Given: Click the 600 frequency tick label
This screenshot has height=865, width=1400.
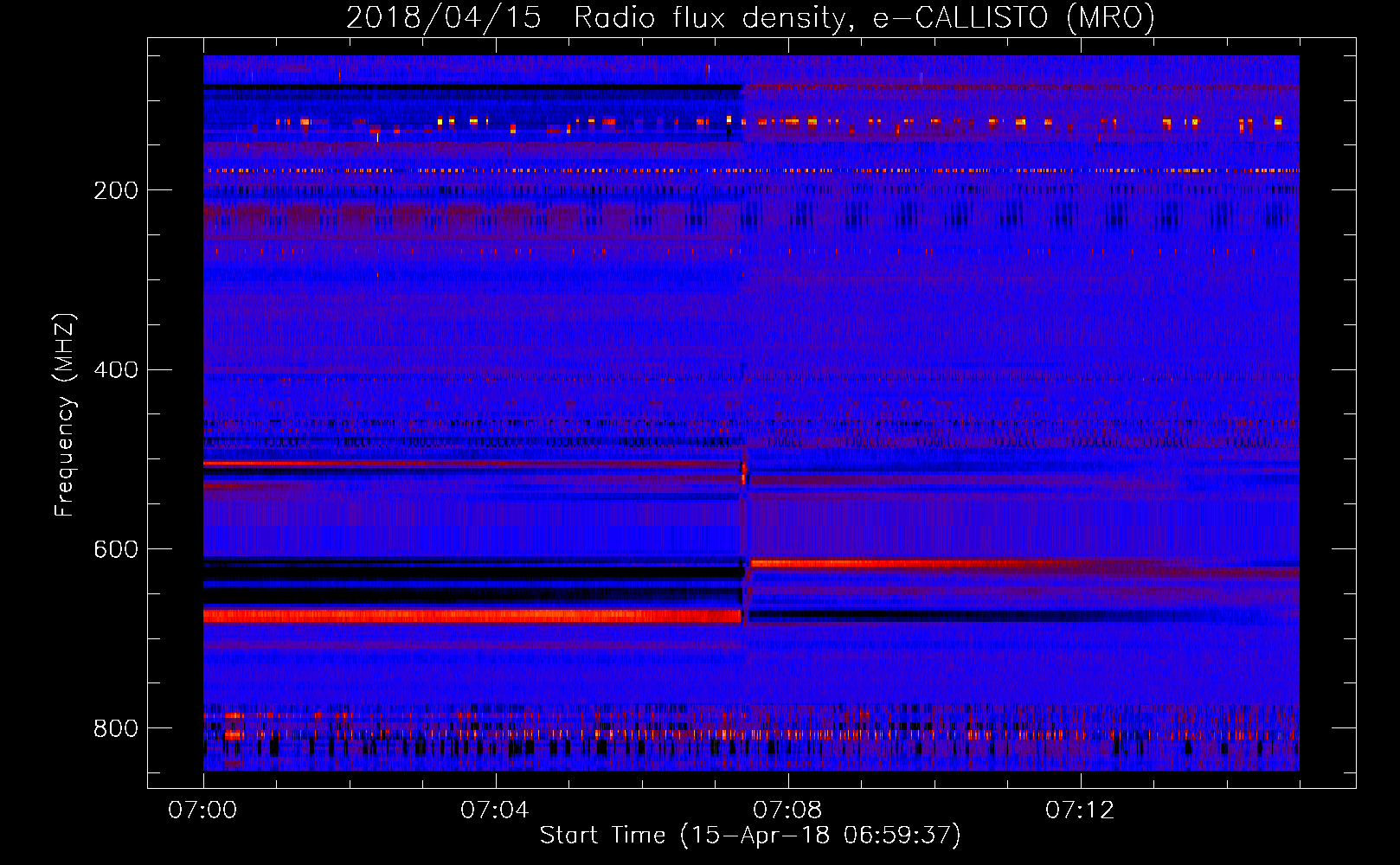Looking at the screenshot, I should (116, 550).
